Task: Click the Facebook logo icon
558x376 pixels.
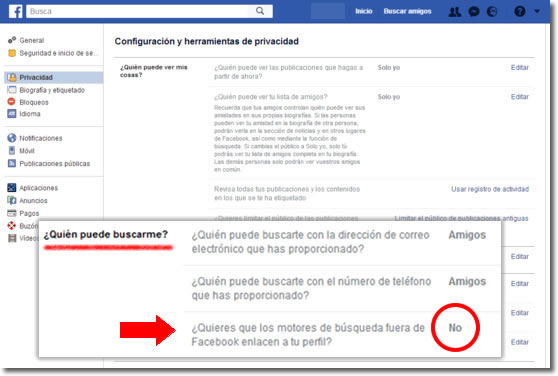Action: coord(15,11)
